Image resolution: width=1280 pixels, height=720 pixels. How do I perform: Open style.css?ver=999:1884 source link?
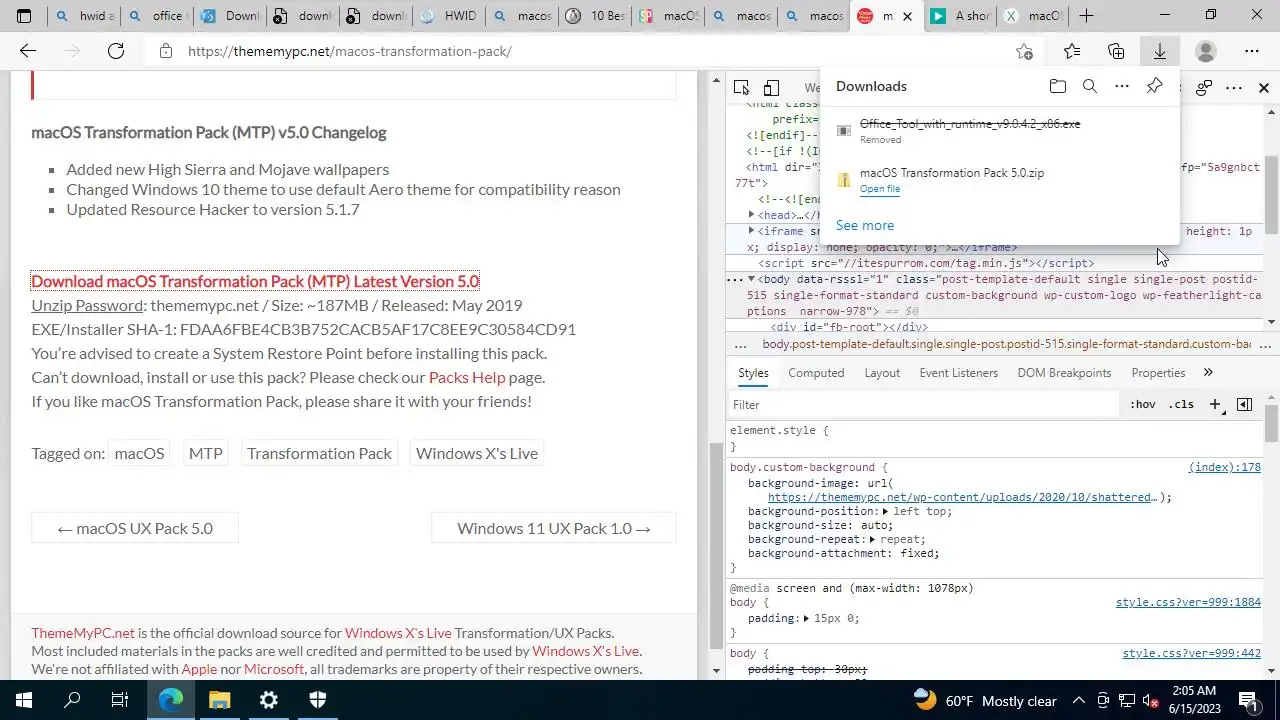(1188, 602)
